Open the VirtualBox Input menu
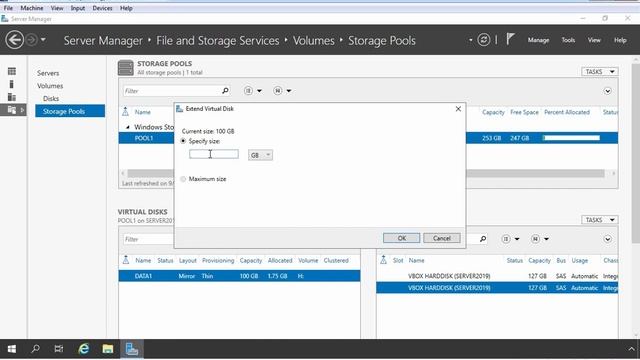Image resolution: width=640 pixels, height=360 pixels. tap(78, 8)
